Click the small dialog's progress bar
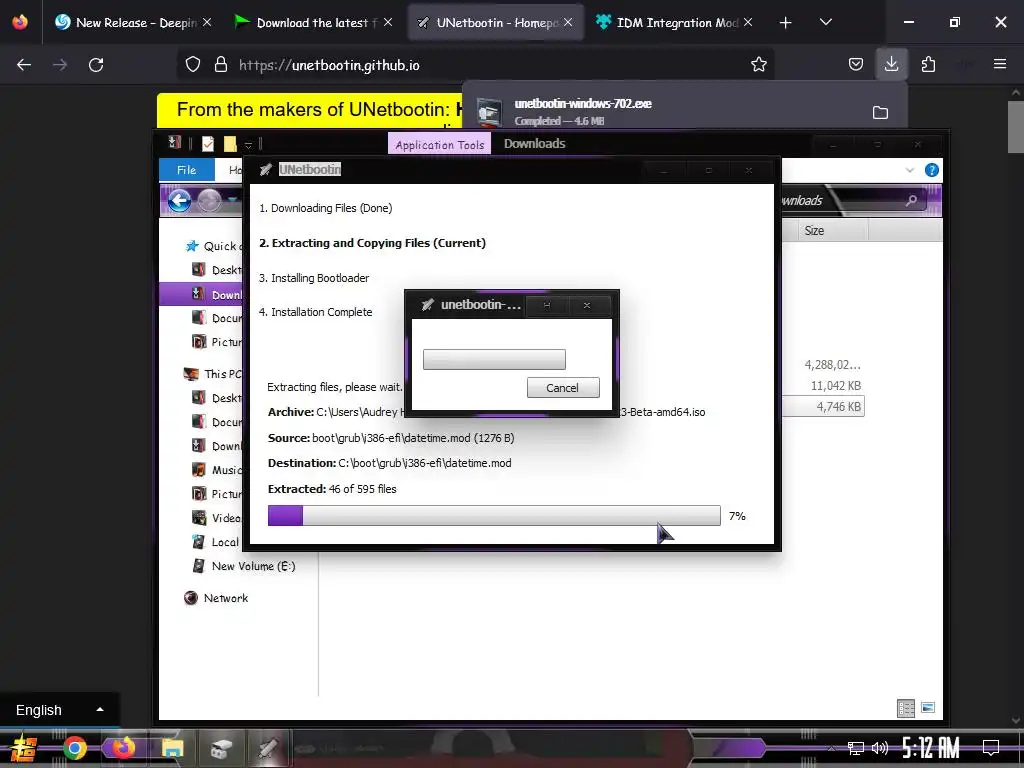The width and height of the screenshot is (1024, 768). (494, 359)
